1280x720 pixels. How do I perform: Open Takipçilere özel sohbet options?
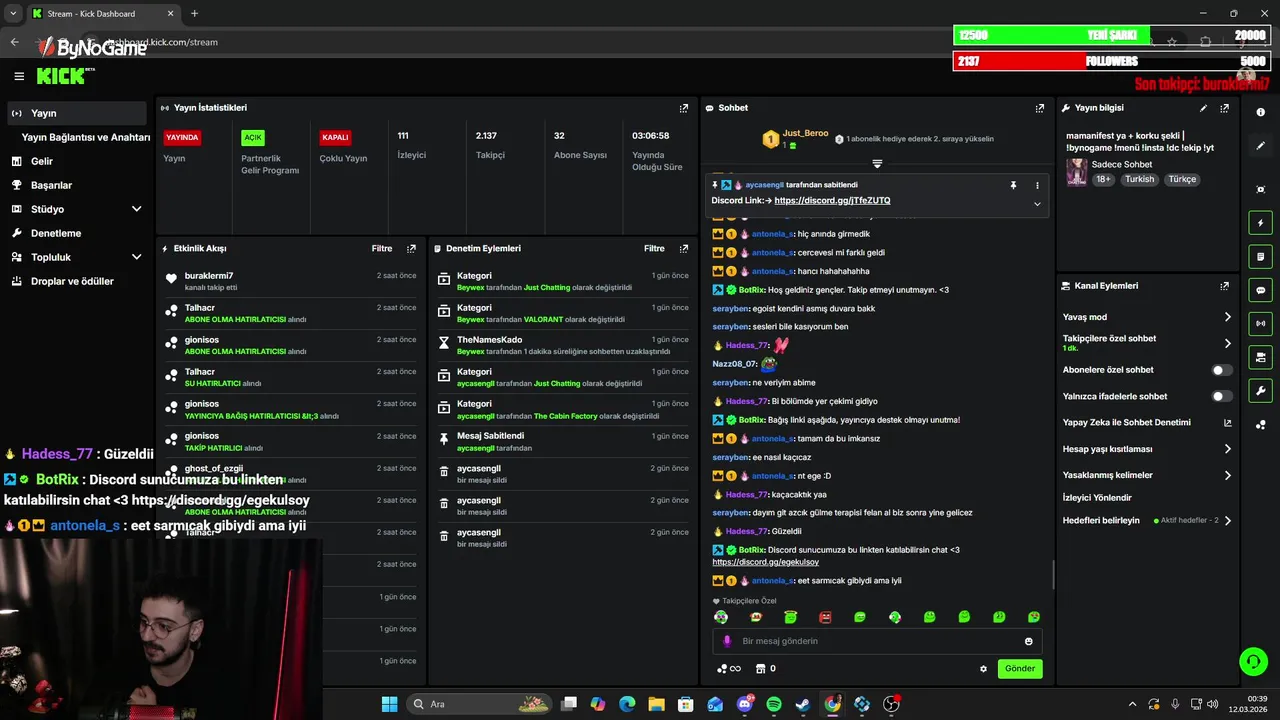coord(1147,343)
